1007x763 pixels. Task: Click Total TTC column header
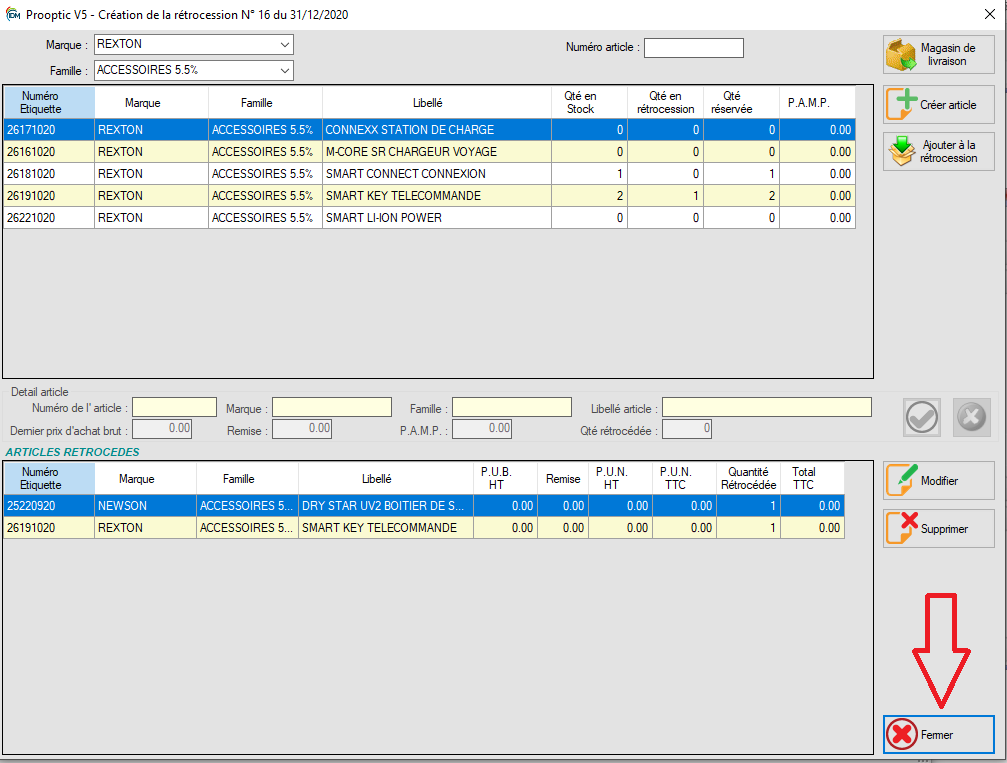pos(812,478)
